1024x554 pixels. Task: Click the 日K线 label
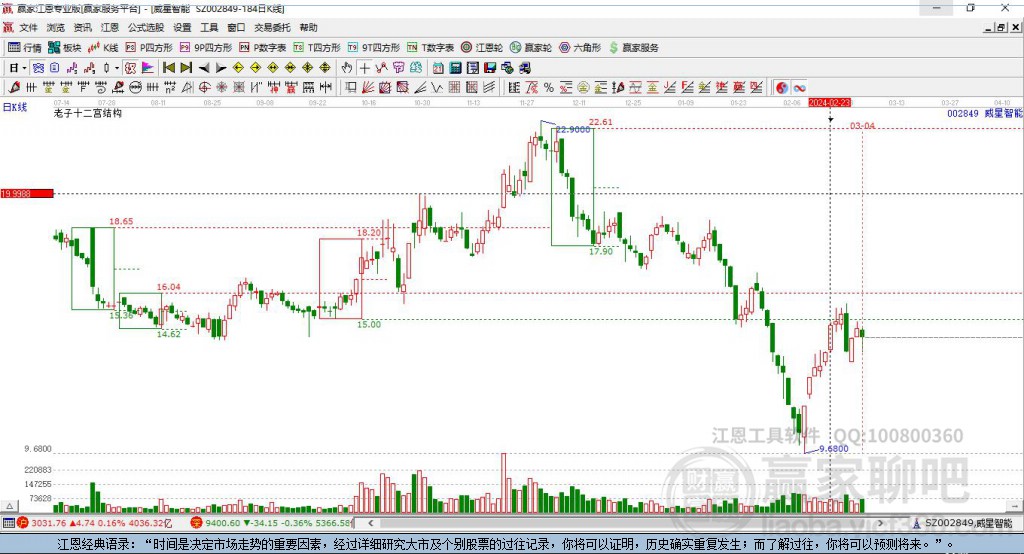[14, 107]
